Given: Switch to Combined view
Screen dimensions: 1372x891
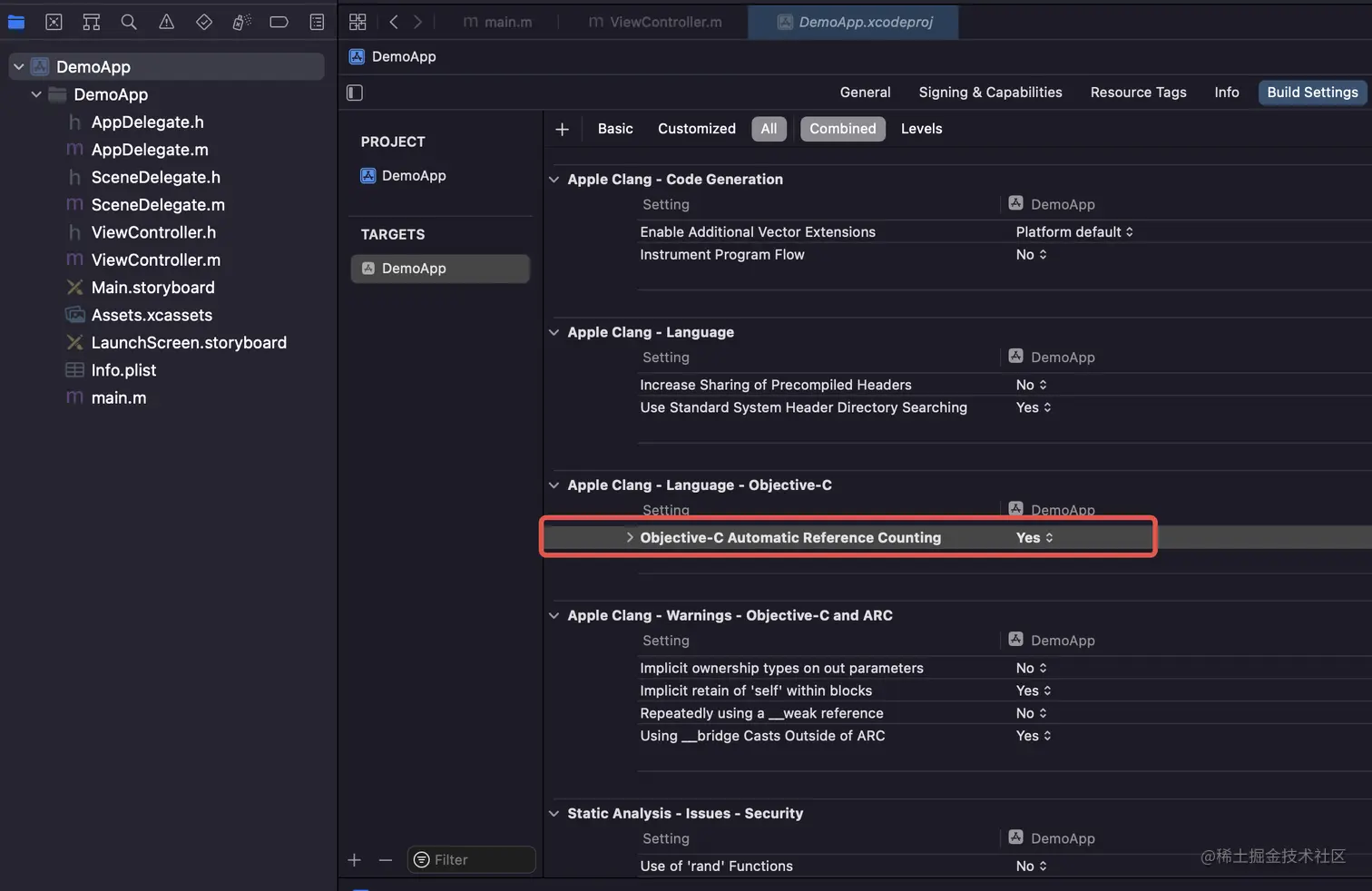Looking at the screenshot, I should click(843, 129).
